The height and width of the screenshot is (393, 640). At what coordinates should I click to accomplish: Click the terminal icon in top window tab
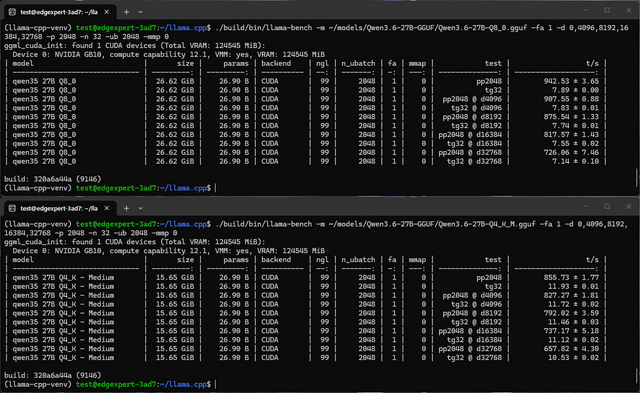click(x=12, y=12)
